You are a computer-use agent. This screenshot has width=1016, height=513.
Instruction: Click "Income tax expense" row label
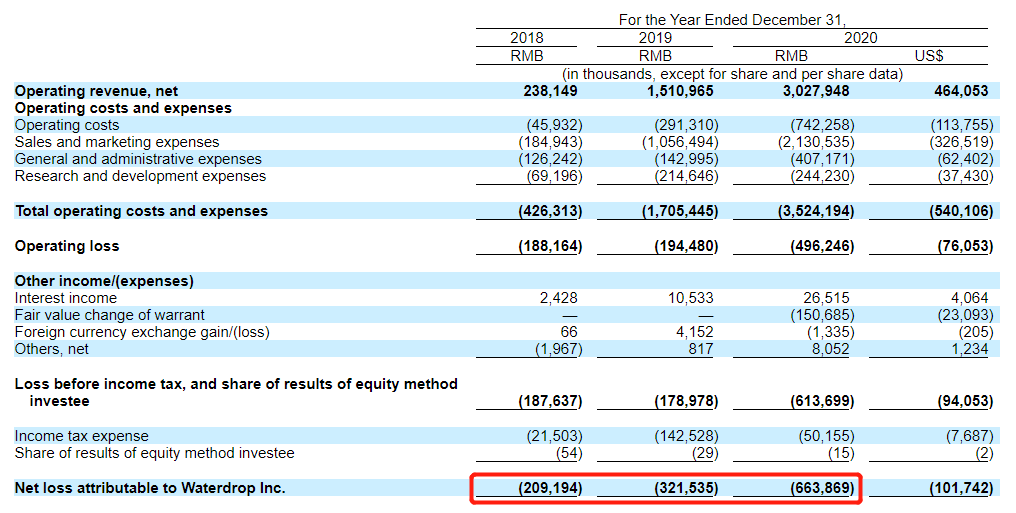[x=82, y=436]
